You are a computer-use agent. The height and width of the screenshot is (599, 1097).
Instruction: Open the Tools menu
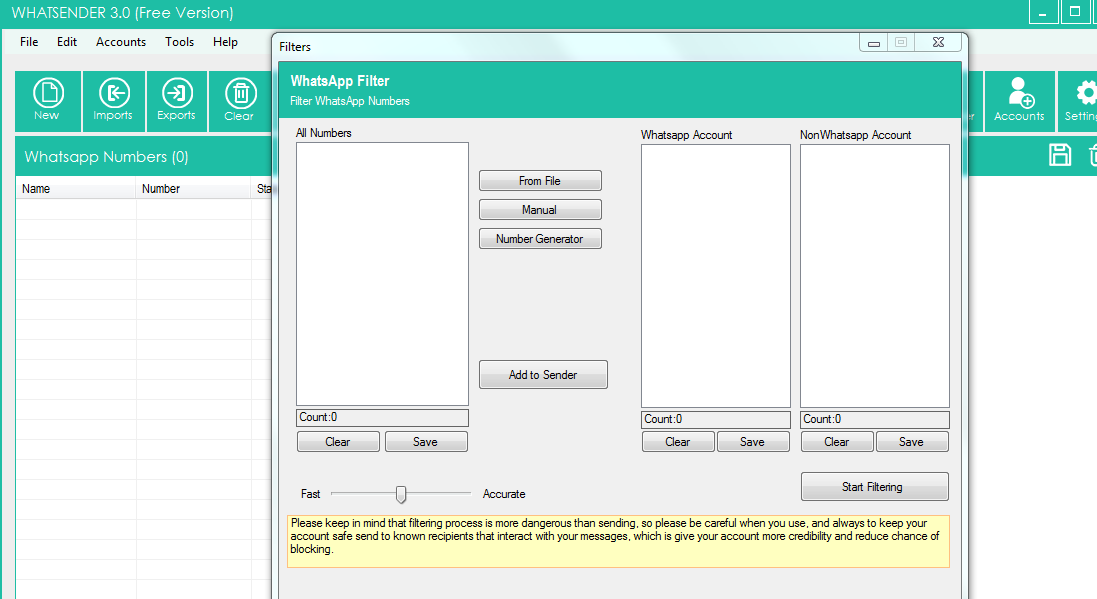click(x=180, y=42)
